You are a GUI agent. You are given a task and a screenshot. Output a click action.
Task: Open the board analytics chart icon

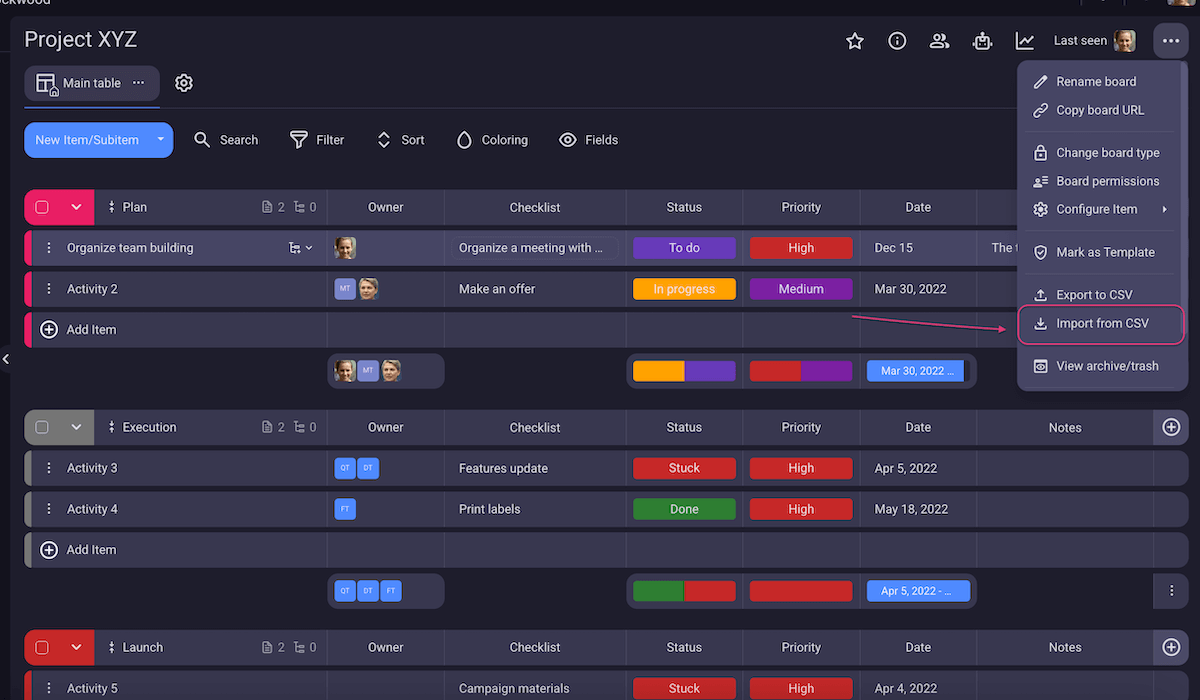(x=1025, y=41)
